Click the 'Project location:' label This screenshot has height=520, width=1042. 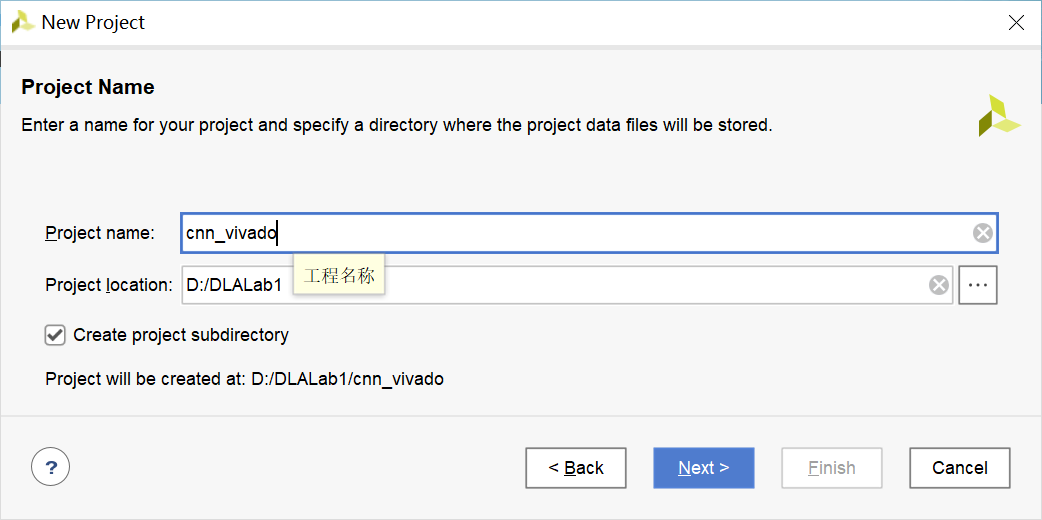(x=109, y=285)
